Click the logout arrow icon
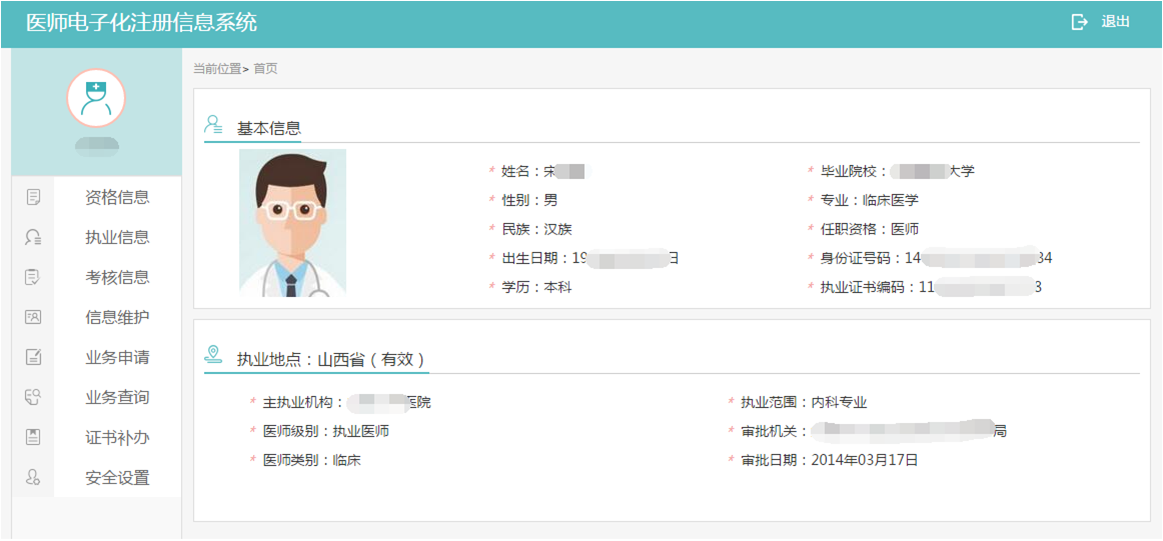The image size is (1163, 541). tap(1079, 22)
